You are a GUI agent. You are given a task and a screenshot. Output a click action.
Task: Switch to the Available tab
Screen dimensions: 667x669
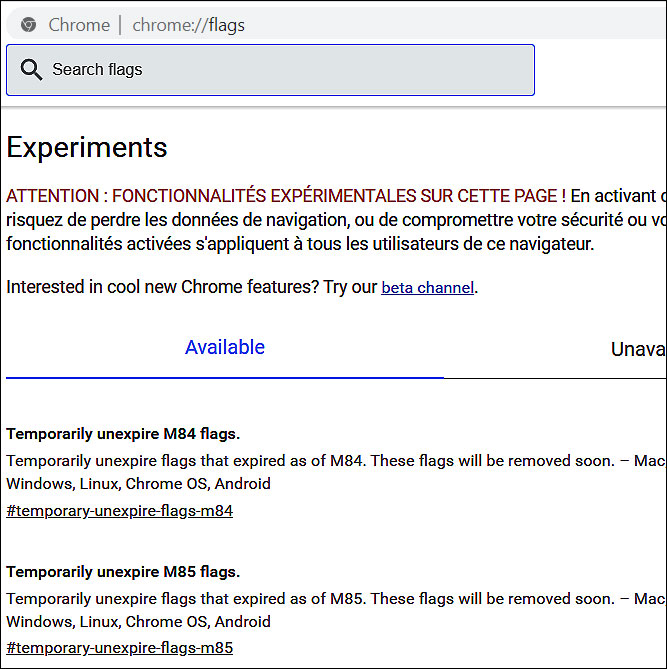tap(225, 347)
